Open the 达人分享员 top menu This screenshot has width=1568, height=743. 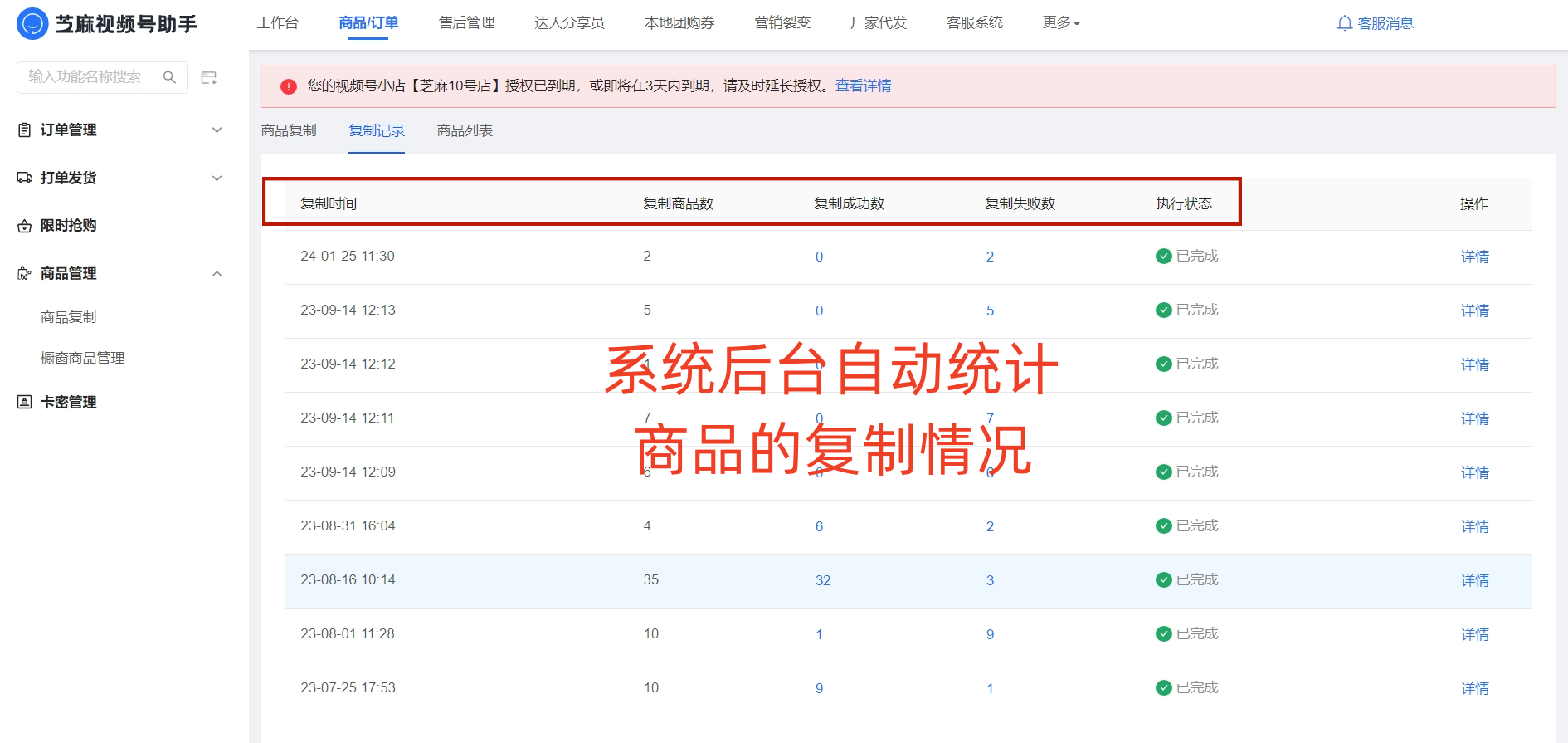coord(569,22)
